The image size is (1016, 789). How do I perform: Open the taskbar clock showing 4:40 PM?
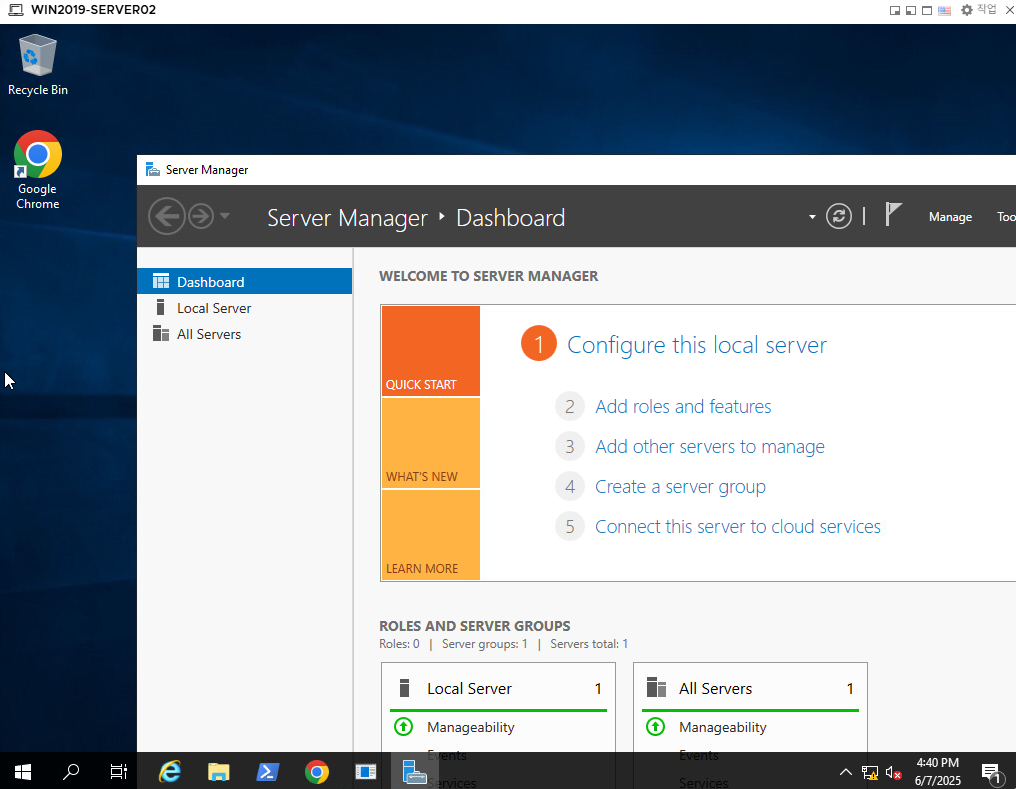[x=938, y=772]
